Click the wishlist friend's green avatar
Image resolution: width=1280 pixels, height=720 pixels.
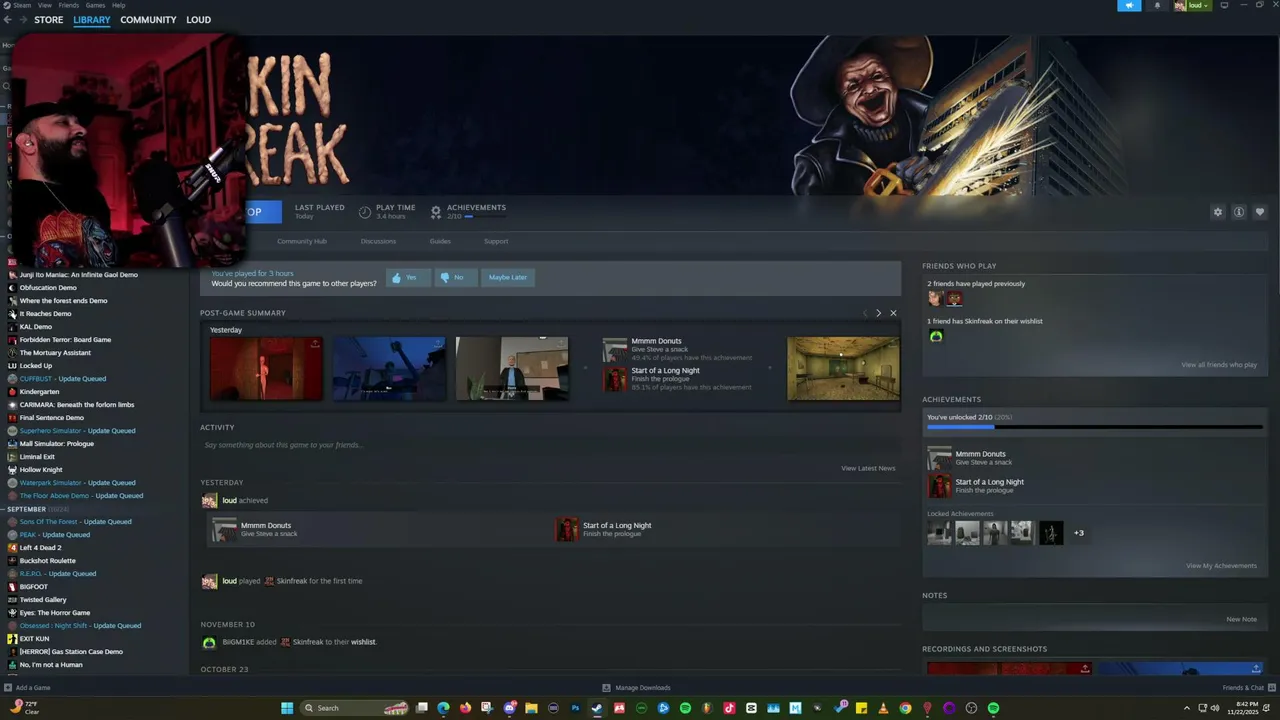[936, 336]
